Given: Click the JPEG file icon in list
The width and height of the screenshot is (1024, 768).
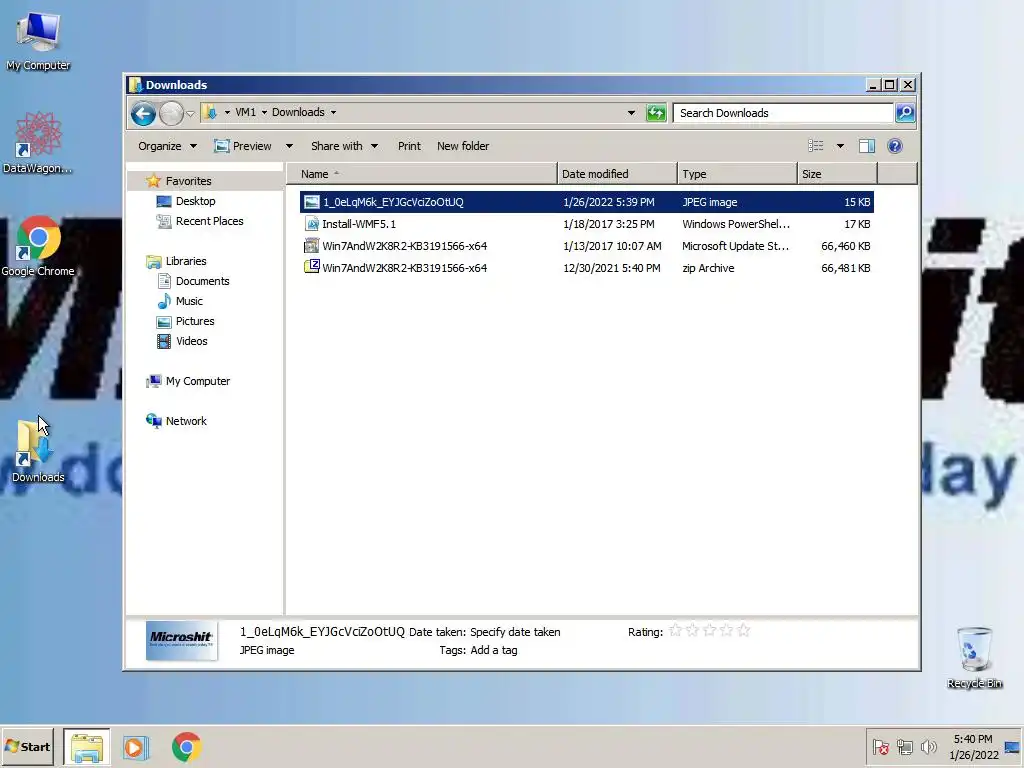Looking at the screenshot, I should (x=312, y=202).
